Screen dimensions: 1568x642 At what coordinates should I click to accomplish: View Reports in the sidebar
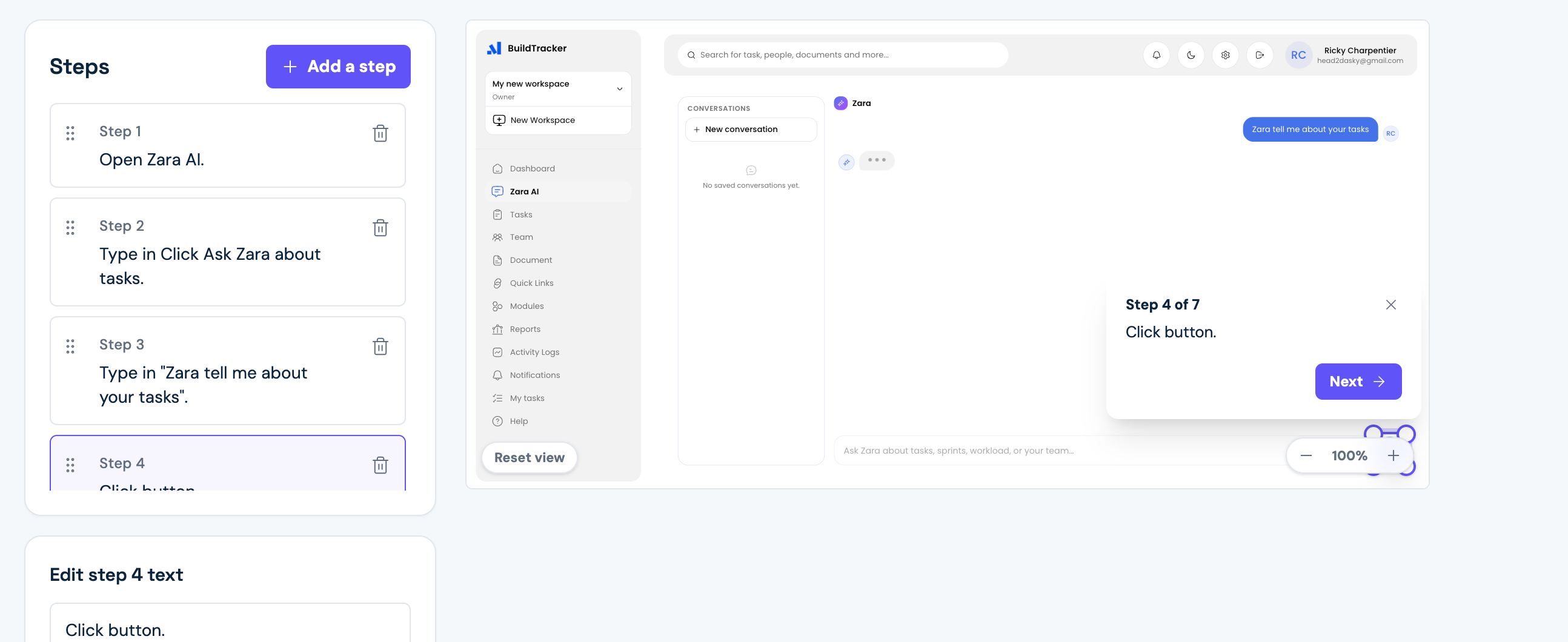(x=558, y=329)
